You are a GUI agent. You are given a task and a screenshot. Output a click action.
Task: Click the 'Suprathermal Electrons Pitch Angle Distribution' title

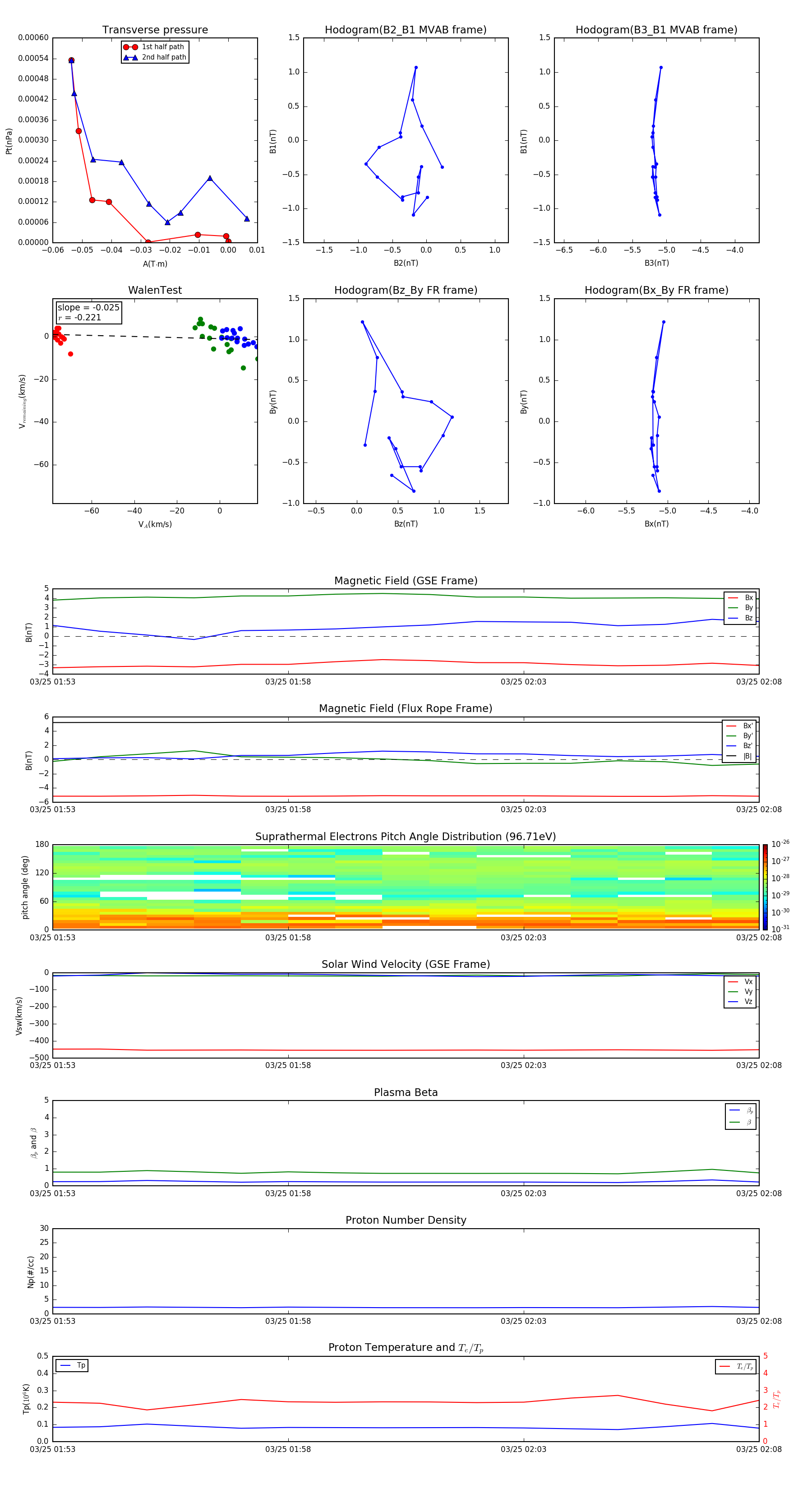click(x=406, y=837)
